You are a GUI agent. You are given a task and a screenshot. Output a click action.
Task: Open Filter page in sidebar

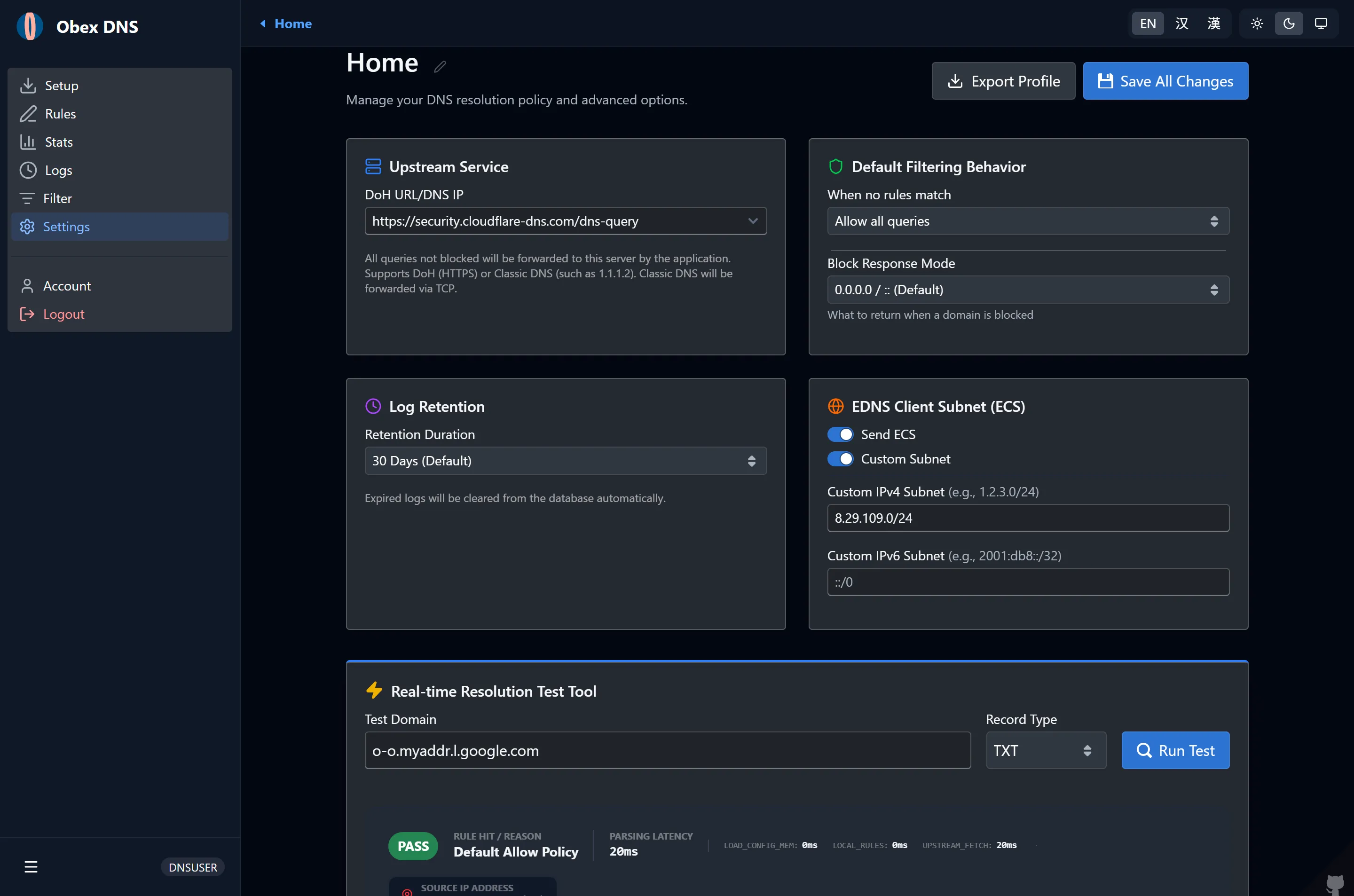tap(120, 198)
